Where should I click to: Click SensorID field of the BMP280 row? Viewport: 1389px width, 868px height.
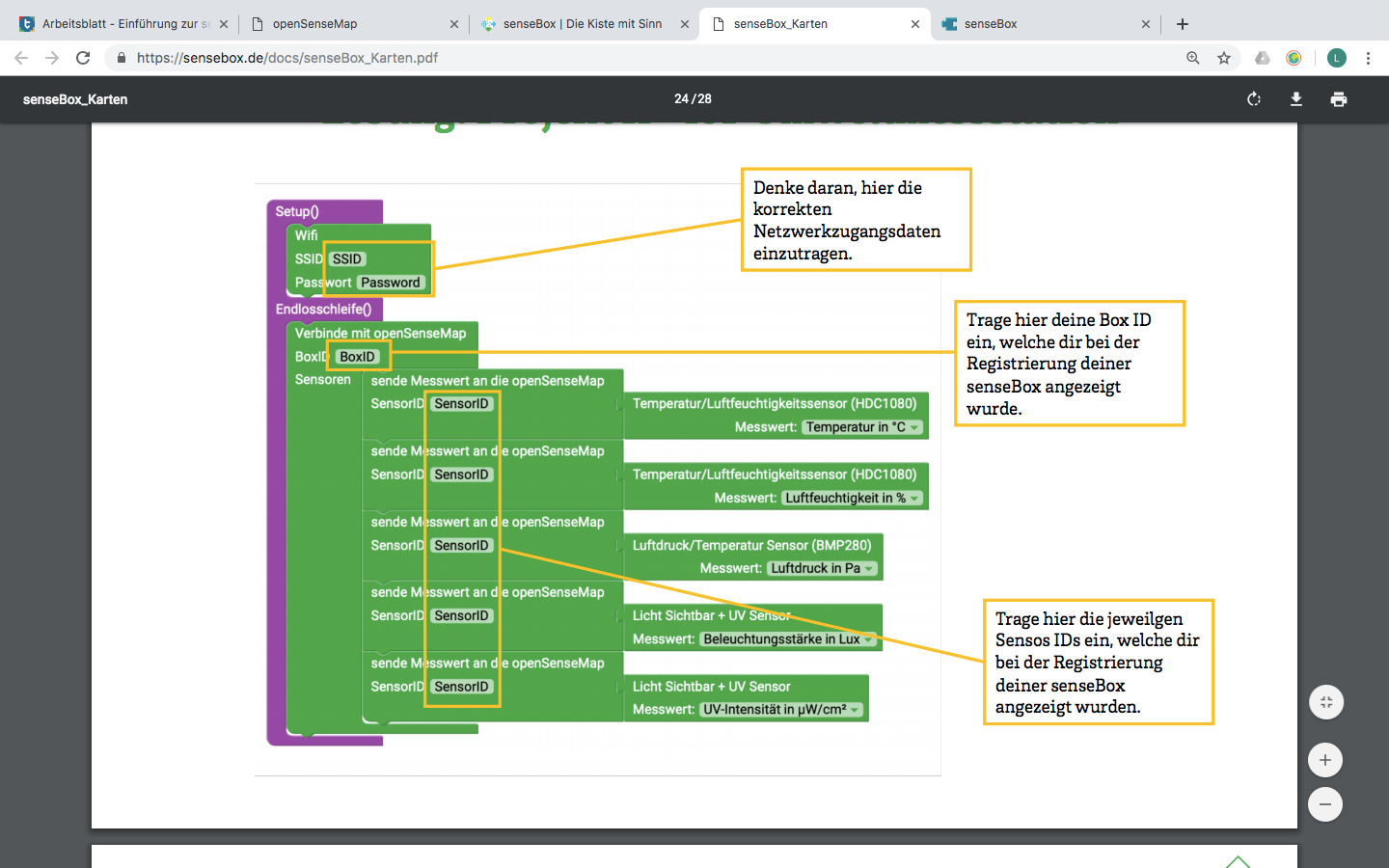pyautogui.click(x=462, y=545)
